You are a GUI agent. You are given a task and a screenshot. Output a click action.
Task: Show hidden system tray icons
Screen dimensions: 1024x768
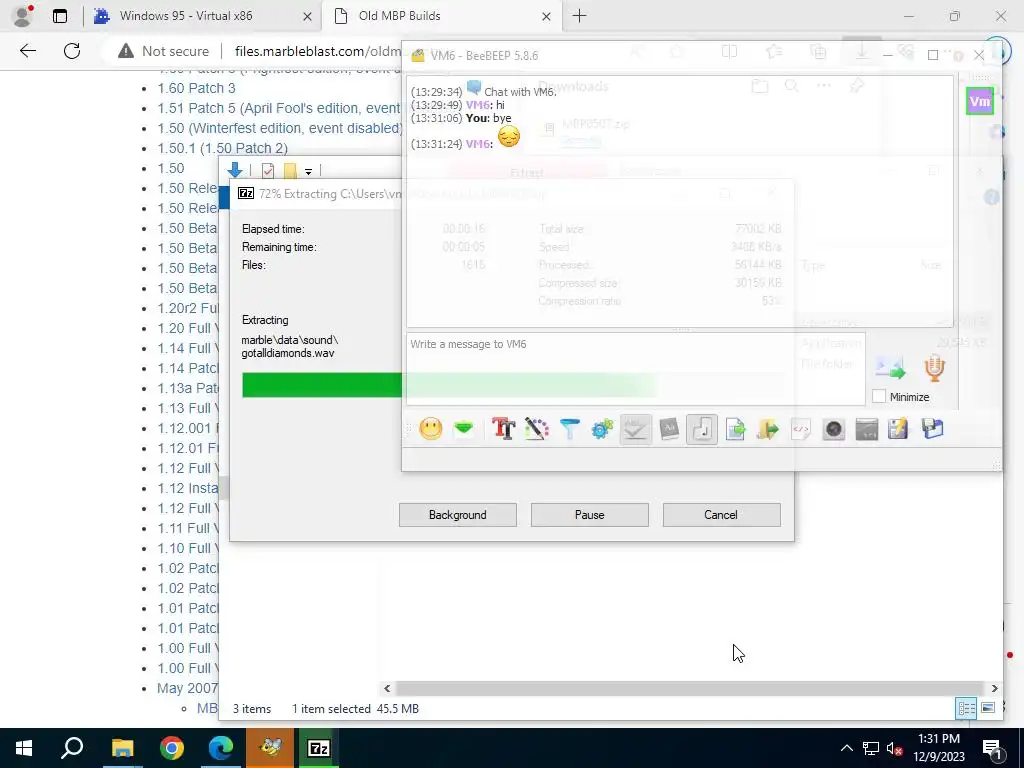(x=846, y=748)
